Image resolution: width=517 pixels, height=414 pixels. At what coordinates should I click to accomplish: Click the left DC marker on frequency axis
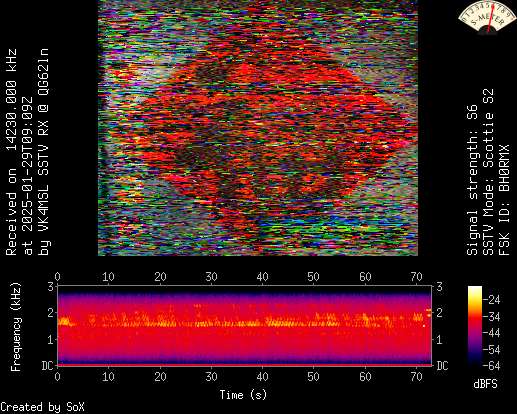coord(48,366)
